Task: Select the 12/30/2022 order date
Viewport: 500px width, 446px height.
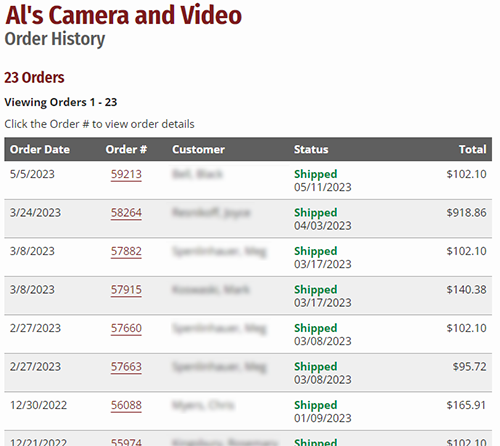Action: click(38, 405)
